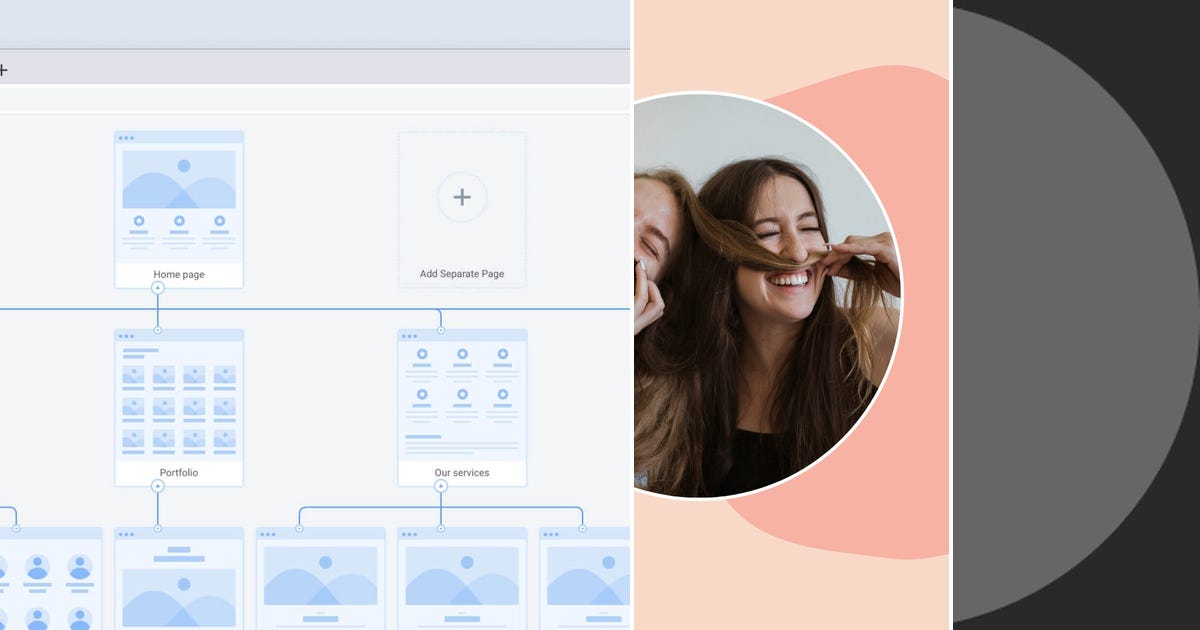Click the Add Separate Page card
The width and height of the screenshot is (1200, 630).
(461, 207)
